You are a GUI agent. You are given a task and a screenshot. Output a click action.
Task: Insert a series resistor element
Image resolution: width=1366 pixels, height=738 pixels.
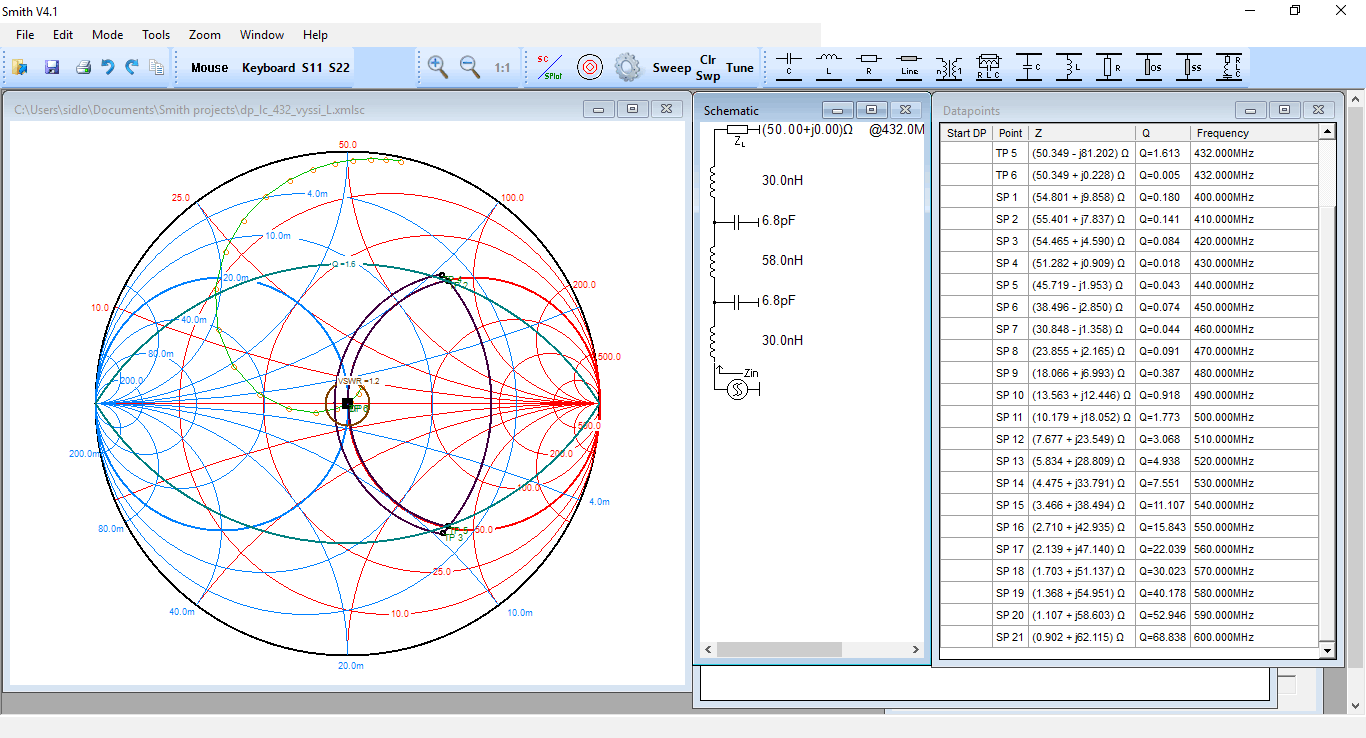(x=869, y=67)
